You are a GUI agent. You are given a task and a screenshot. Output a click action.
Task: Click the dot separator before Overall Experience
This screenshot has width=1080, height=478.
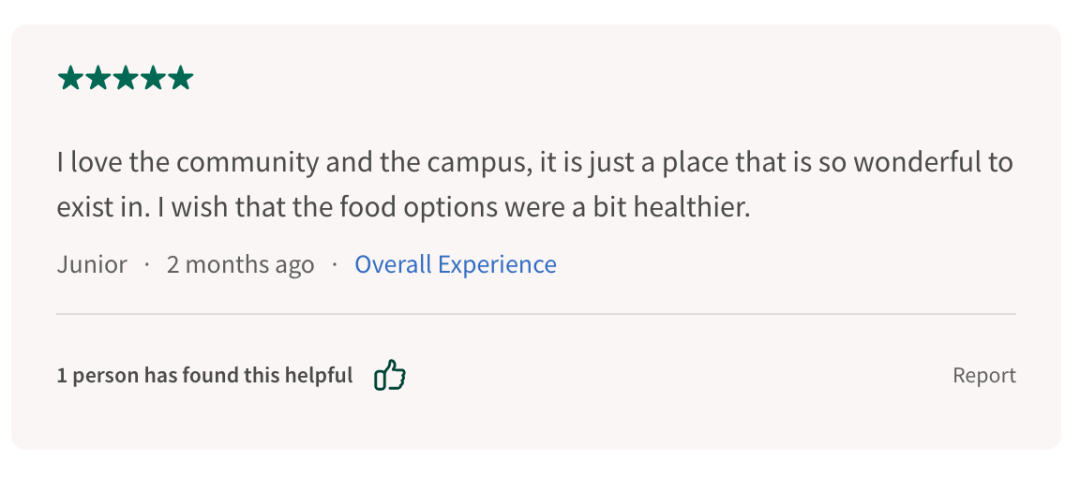335,265
